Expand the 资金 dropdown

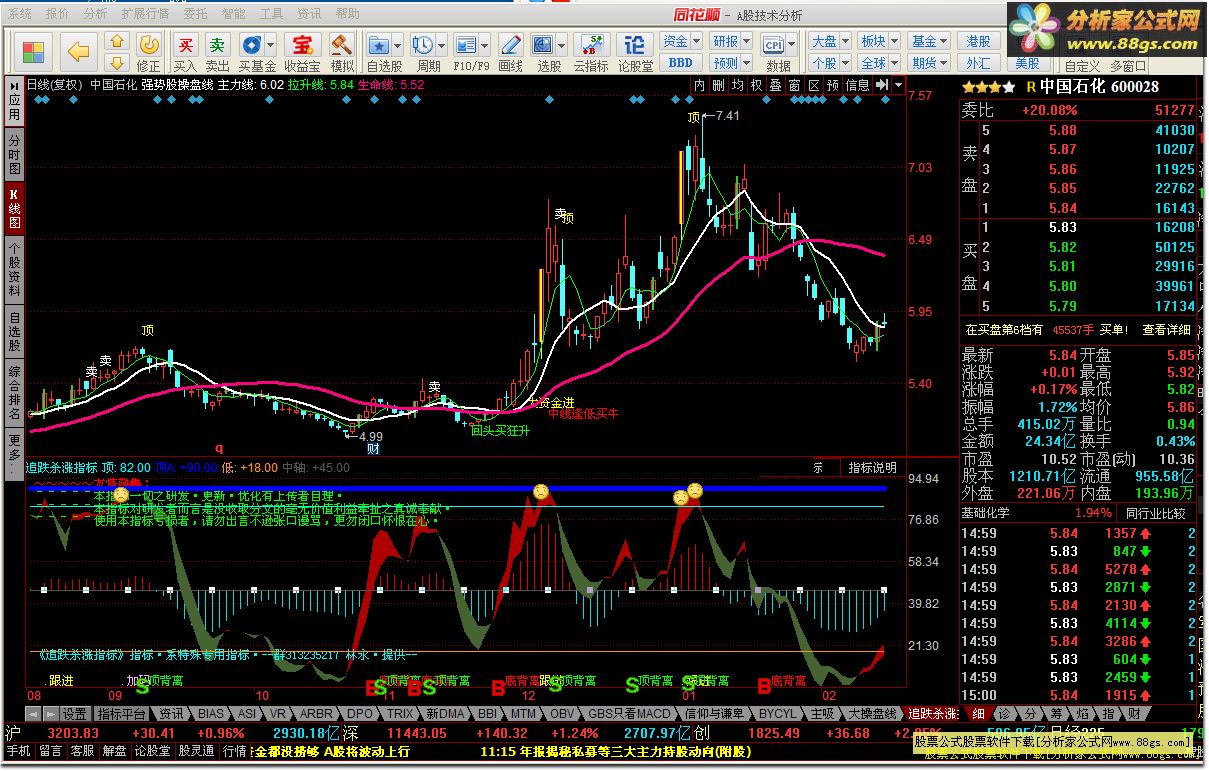click(x=697, y=41)
